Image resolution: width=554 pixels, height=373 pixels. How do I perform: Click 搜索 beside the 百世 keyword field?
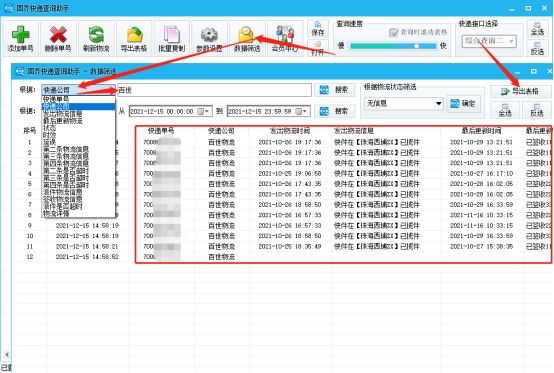(x=334, y=90)
